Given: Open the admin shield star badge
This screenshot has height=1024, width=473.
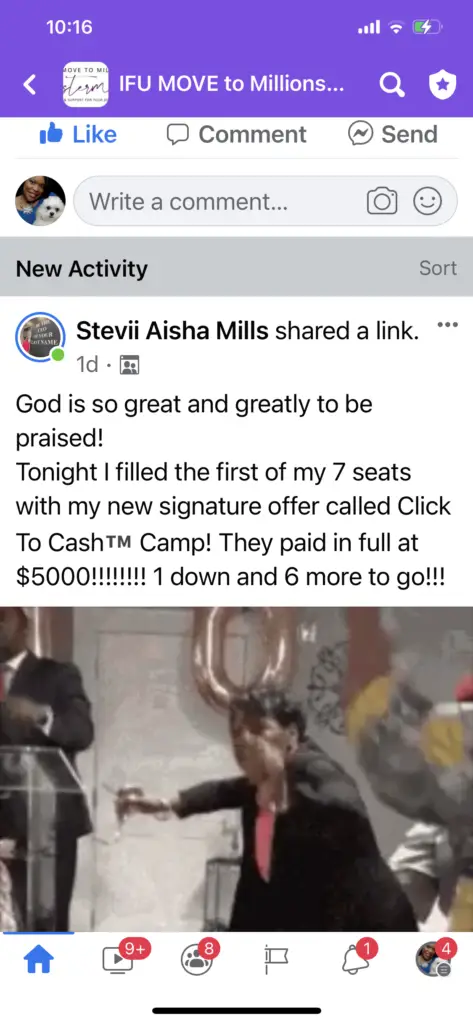Looking at the screenshot, I should click(x=442, y=86).
